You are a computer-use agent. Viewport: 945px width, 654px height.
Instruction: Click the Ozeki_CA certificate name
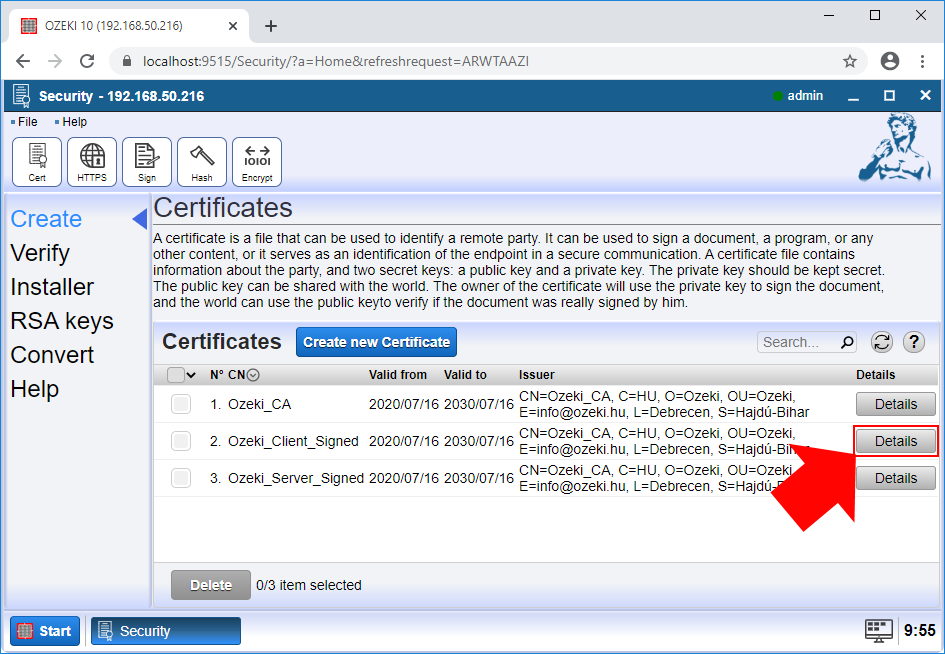pos(259,404)
